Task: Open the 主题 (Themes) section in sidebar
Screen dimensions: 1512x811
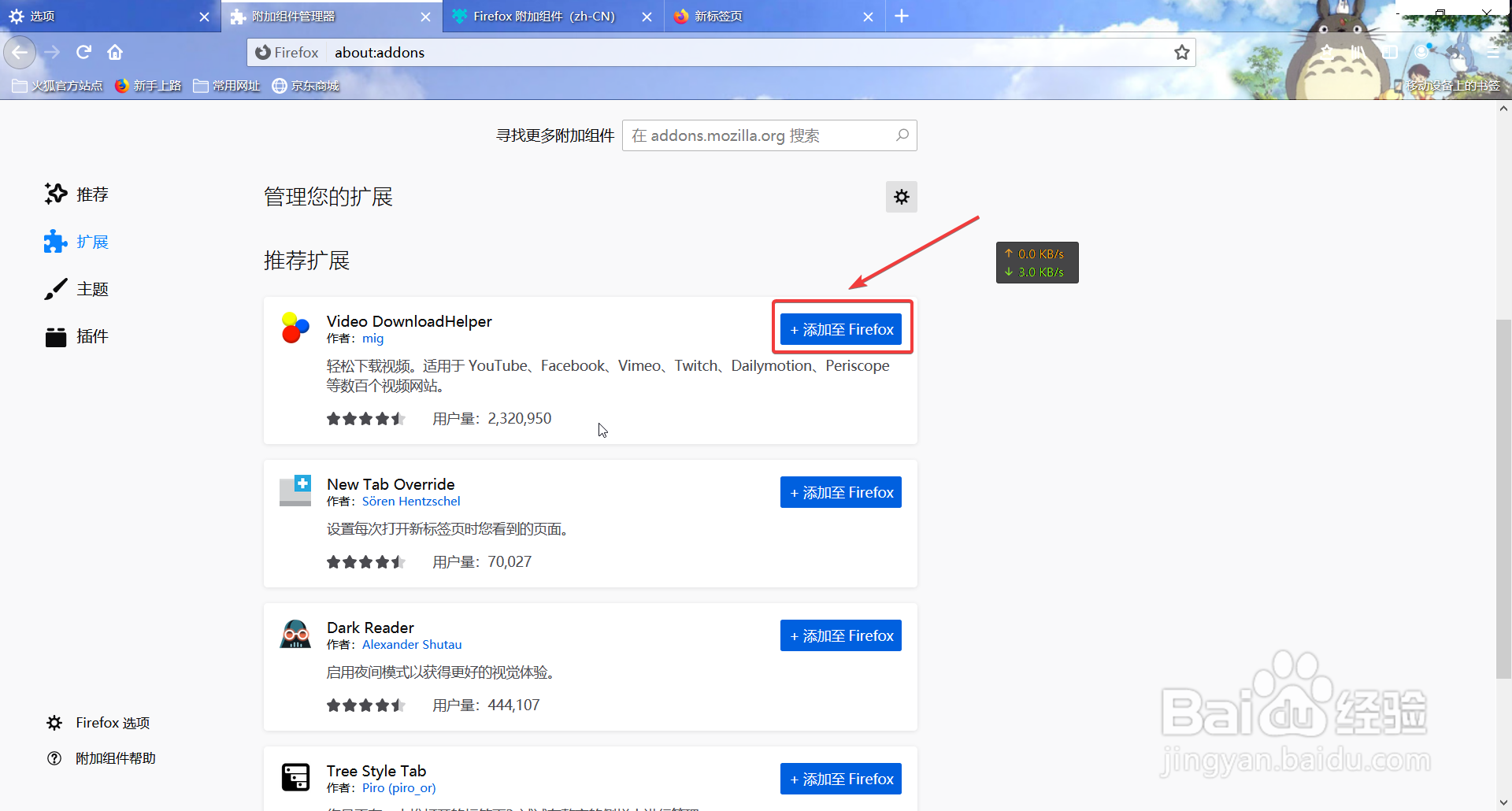Action: pyautogui.click(x=91, y=288)
